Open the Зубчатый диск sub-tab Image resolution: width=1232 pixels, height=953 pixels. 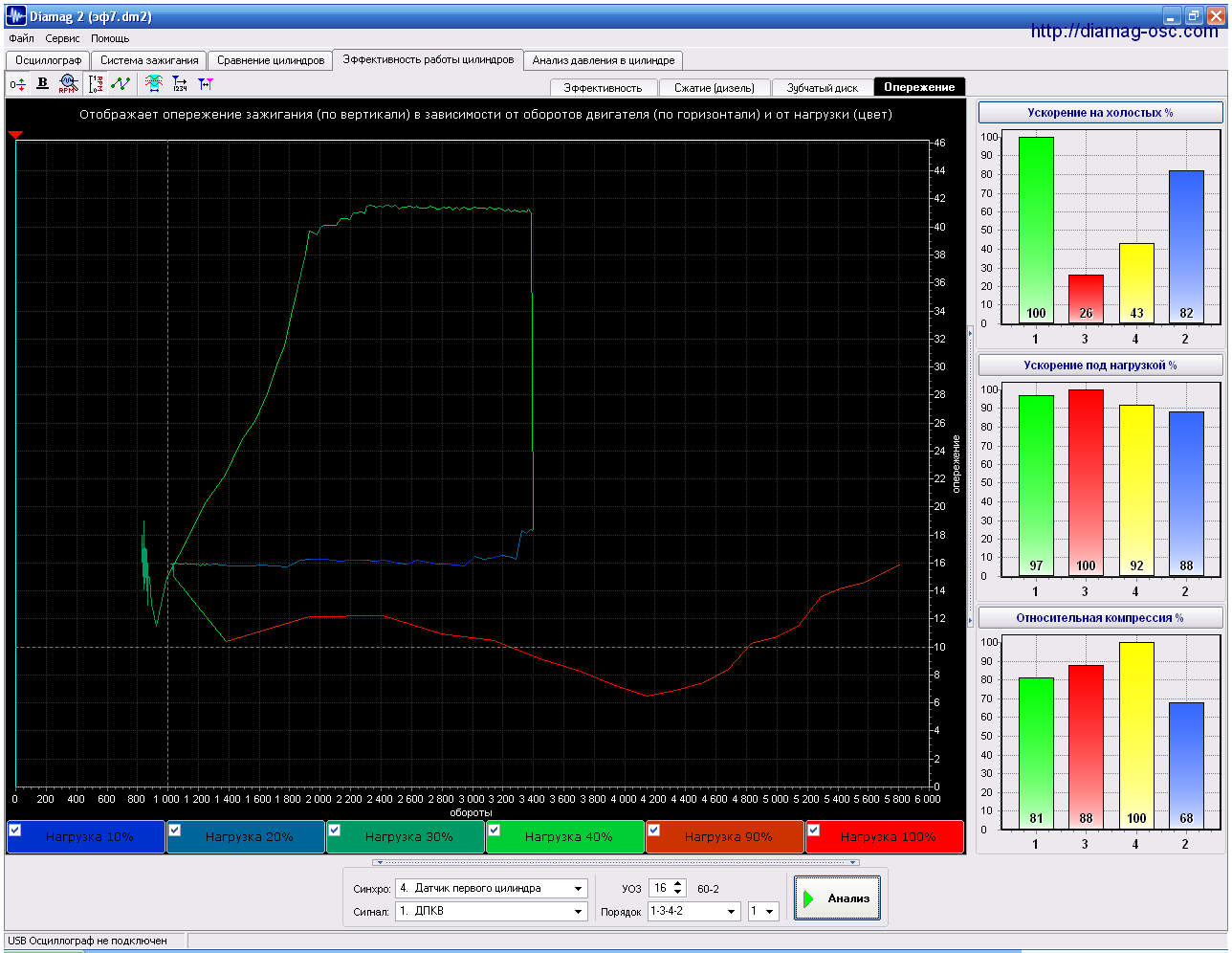[x=823, y=88]
